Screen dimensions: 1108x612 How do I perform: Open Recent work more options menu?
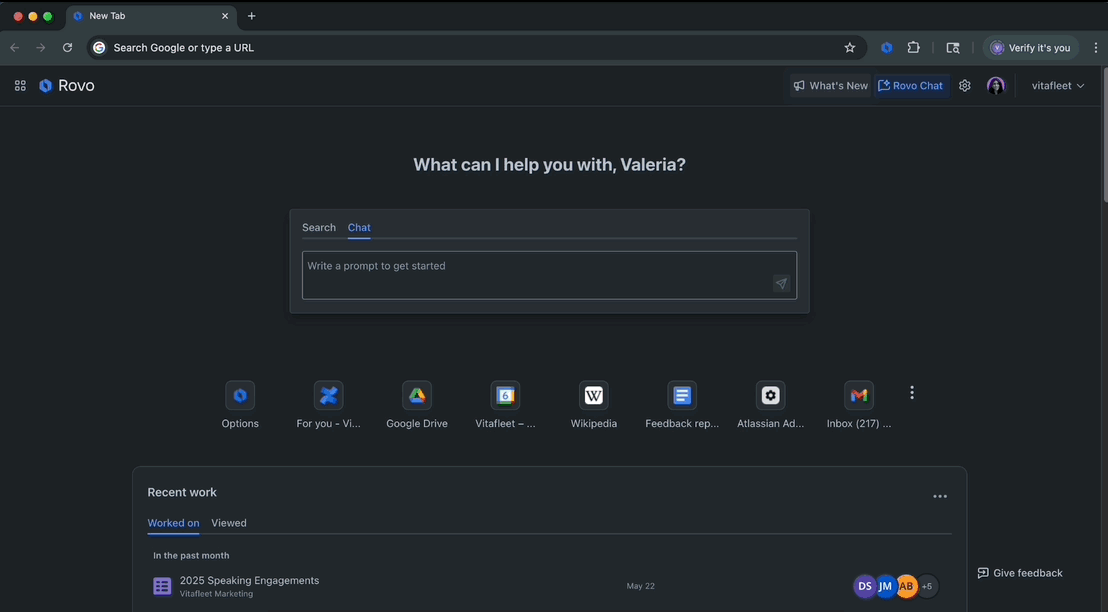[x=940, y=496]
